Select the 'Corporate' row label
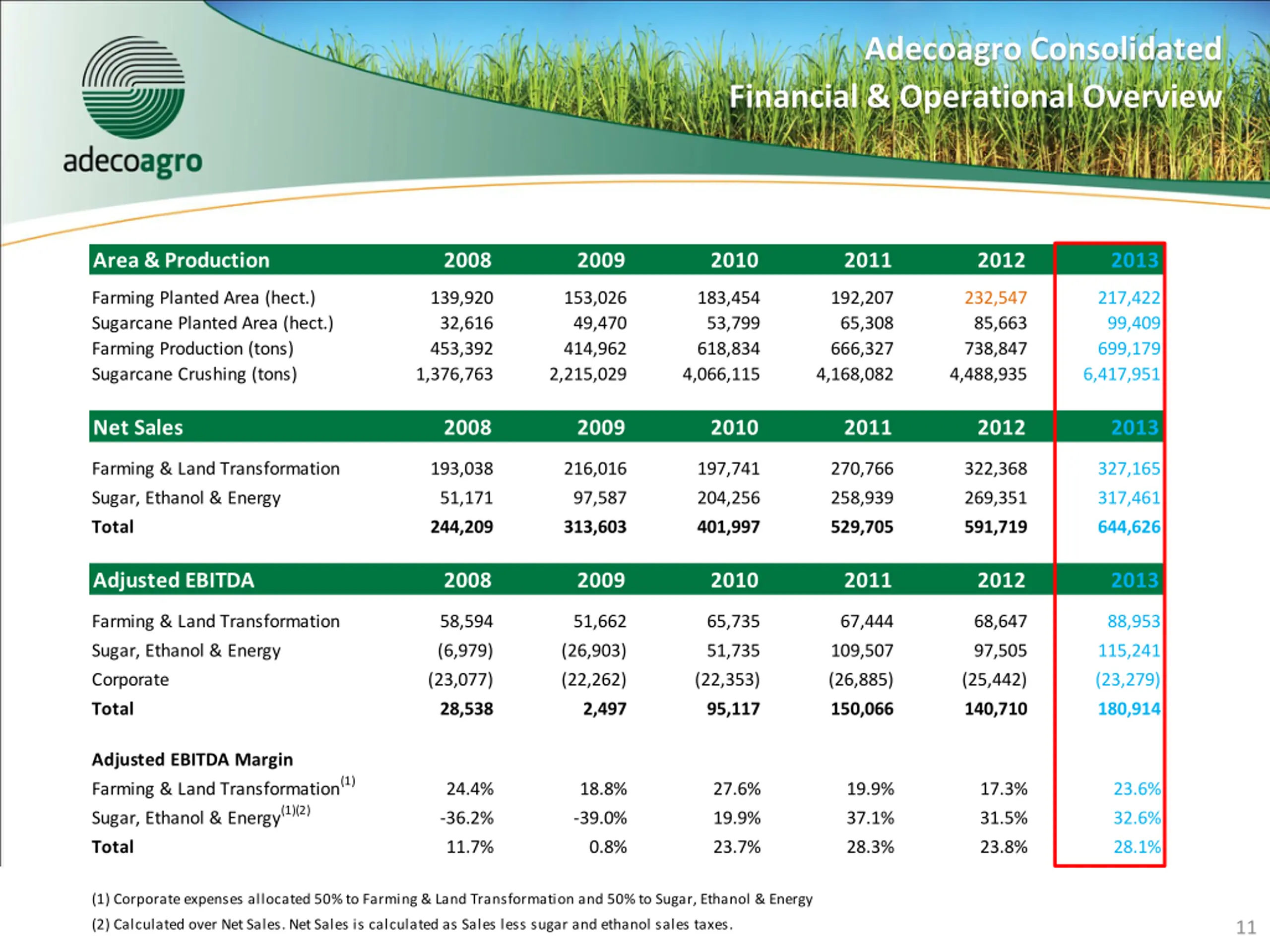The height and width of the screenshot is (952, 1270). coord(130,680)
